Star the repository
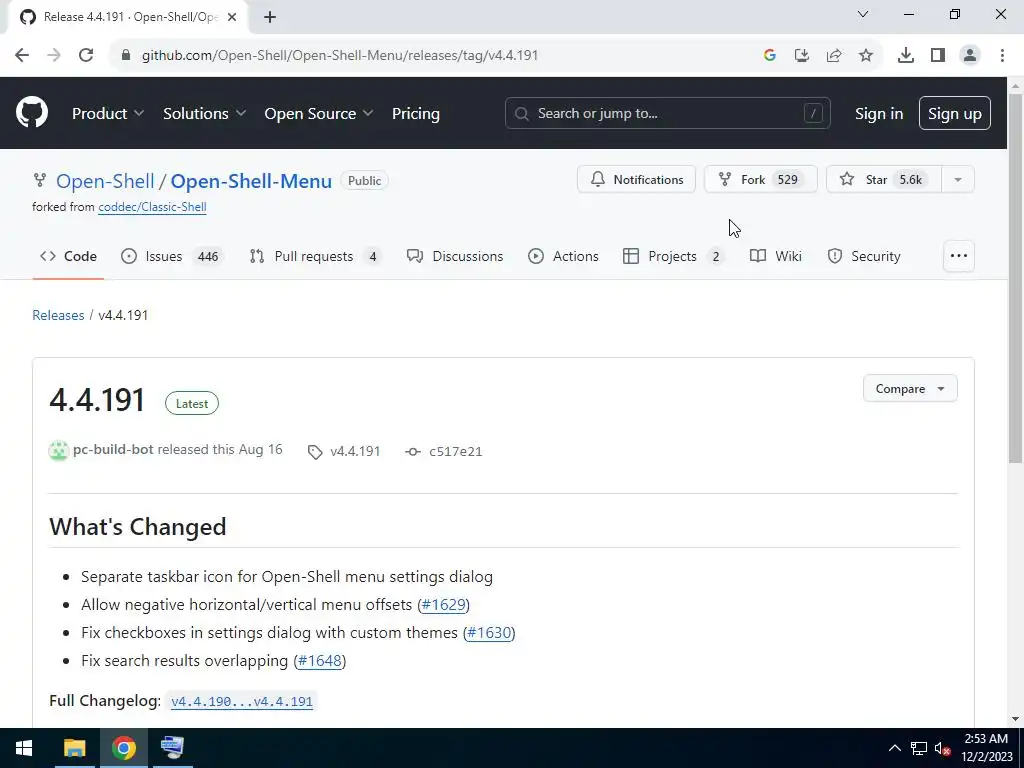Image resolution: width=1024 pixels, height=768 pixels. tap(884, 179)
